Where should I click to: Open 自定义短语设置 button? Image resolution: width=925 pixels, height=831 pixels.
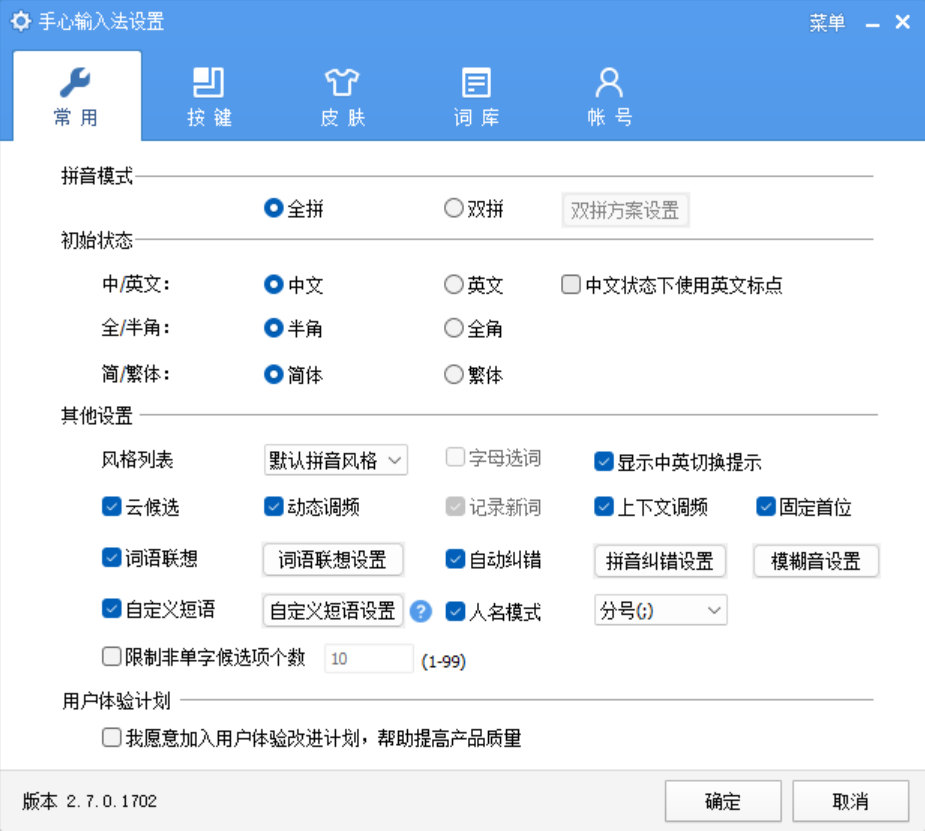click(333, 611)
